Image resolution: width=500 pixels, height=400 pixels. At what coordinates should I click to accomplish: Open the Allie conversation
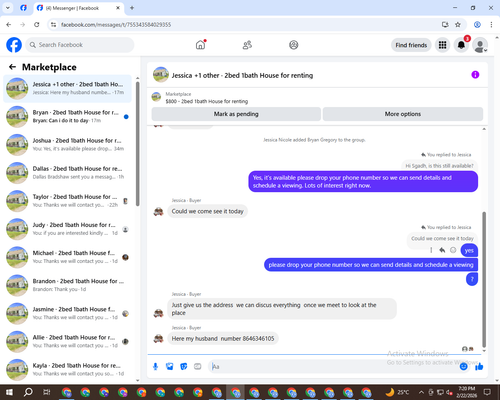(x=67, y=341)
